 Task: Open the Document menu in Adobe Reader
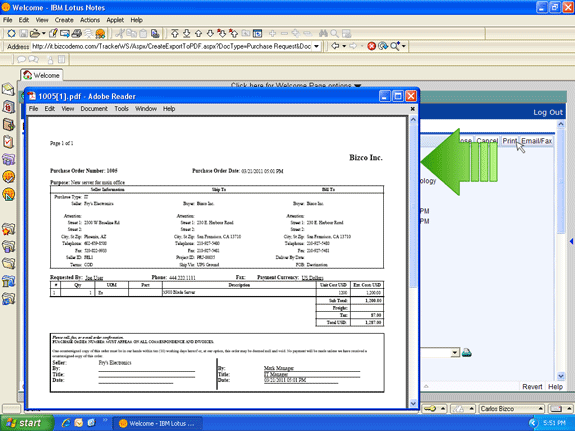pos(94,109)
